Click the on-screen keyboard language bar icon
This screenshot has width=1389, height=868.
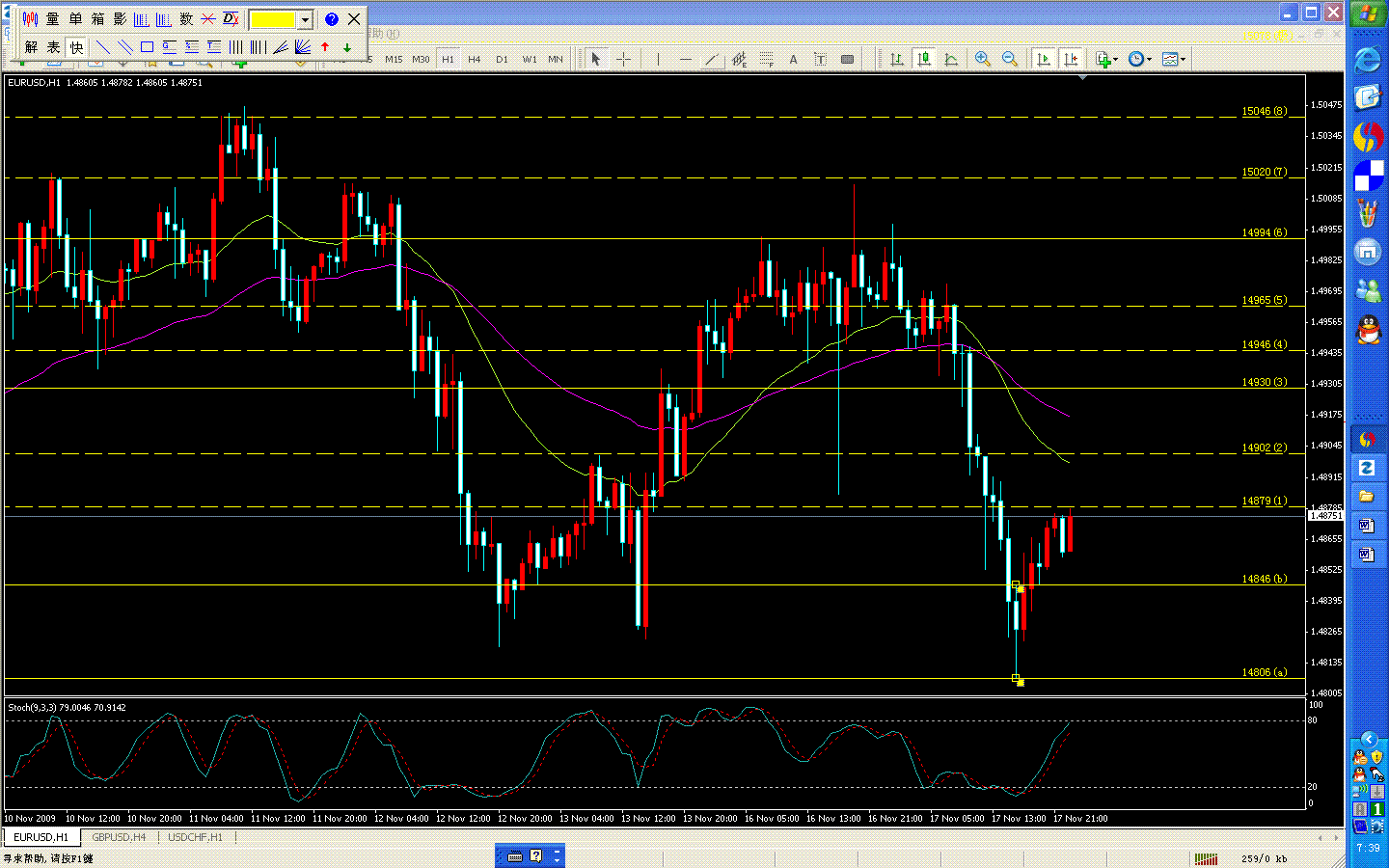pyautogui.click(x=515, y=855)
